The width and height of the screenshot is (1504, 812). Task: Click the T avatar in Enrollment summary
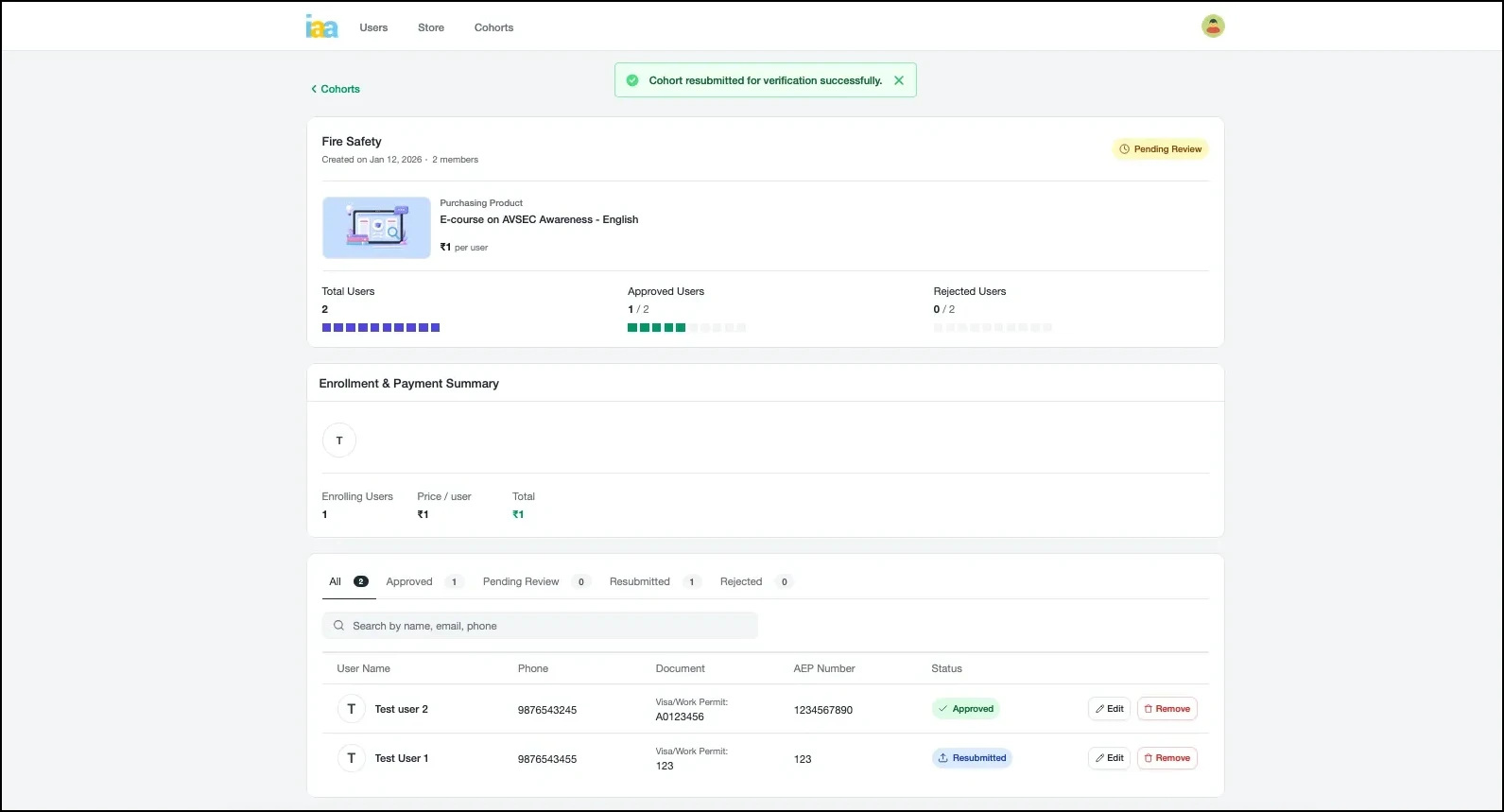tap(339, 441)
